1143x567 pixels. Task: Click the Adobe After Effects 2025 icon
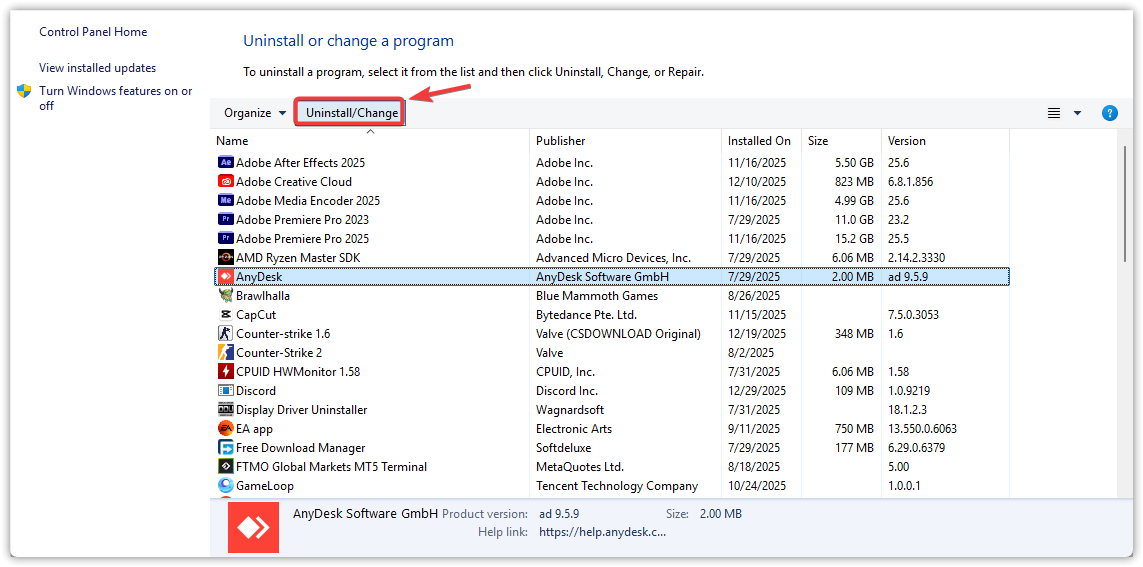(226, 163)
